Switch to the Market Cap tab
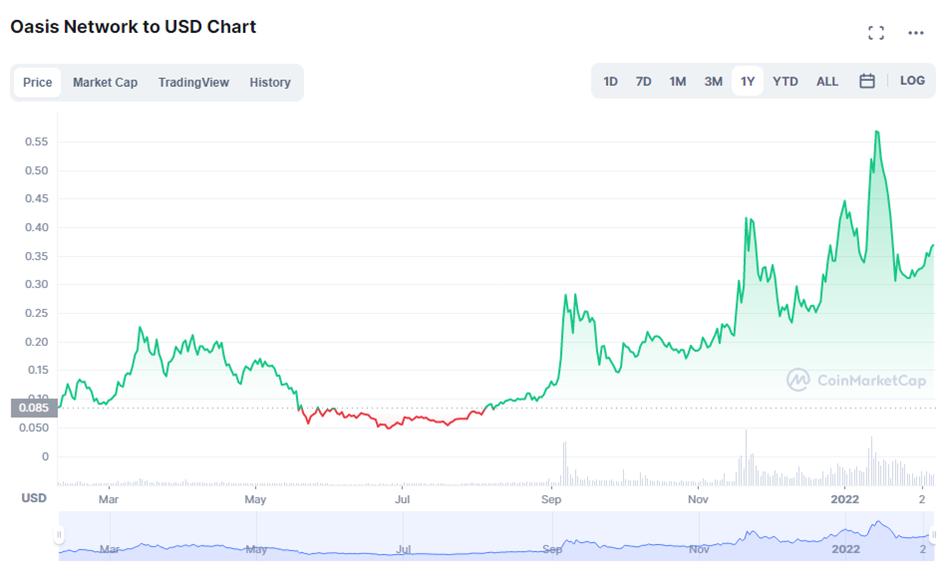Viewport: 939px width, 569px height. 105,82
